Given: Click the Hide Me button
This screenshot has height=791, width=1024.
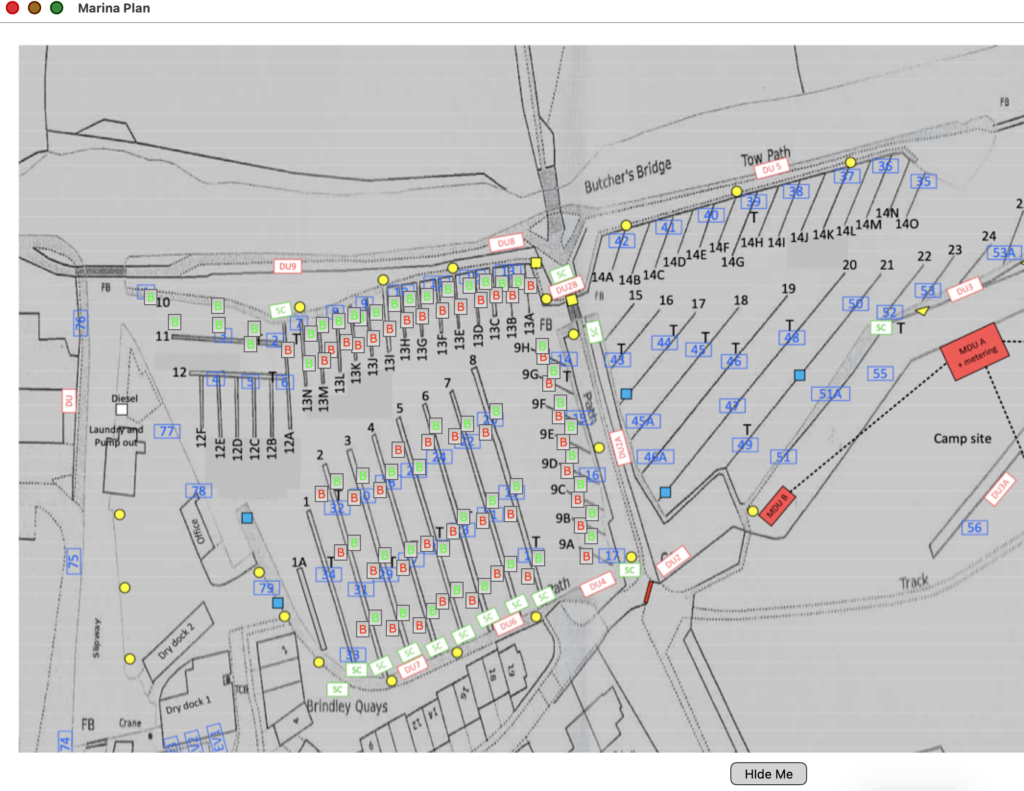Looking at the screenshot, I should click(768, 774).
